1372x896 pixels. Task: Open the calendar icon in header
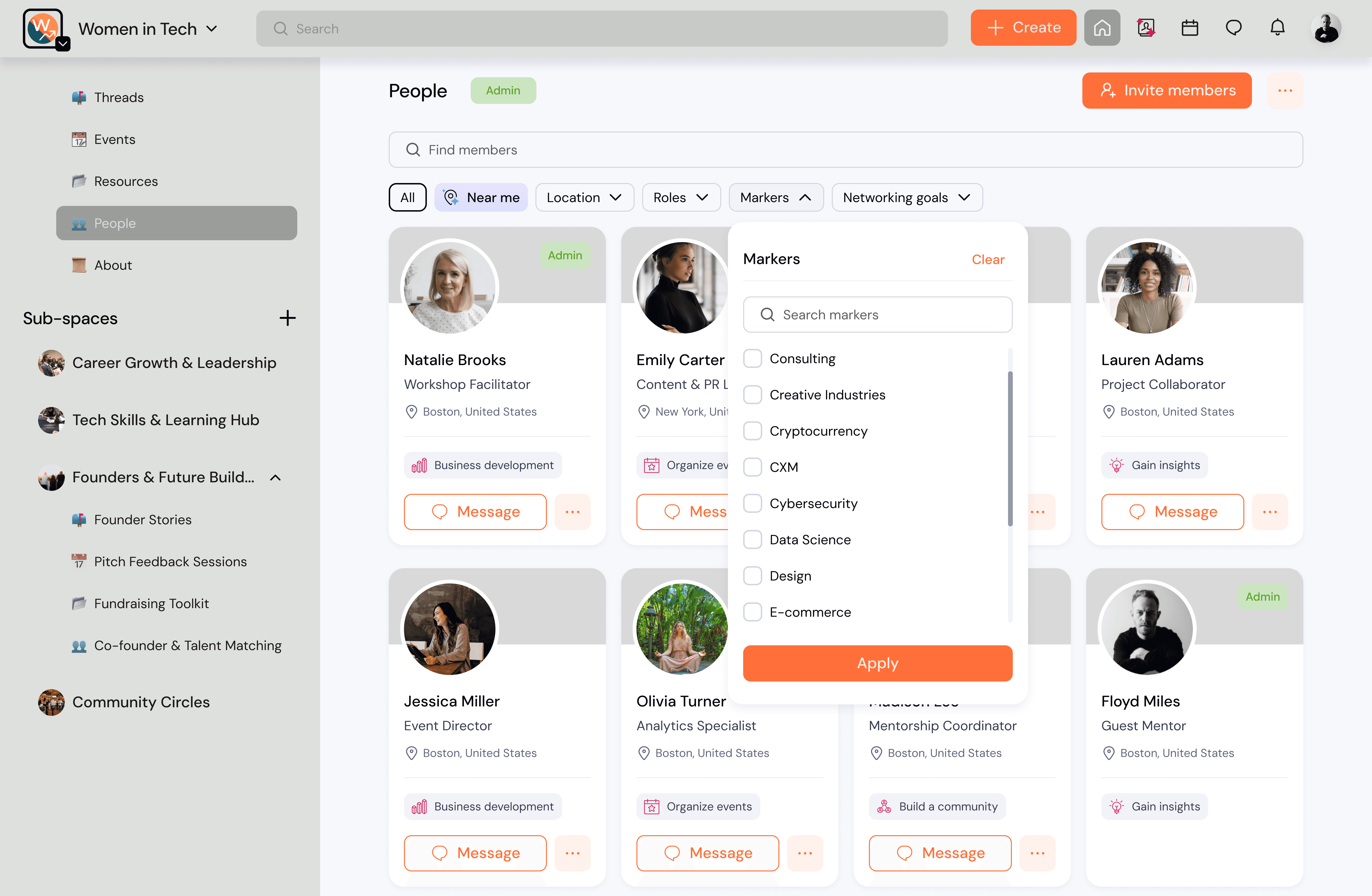(x=1189, y=28)
